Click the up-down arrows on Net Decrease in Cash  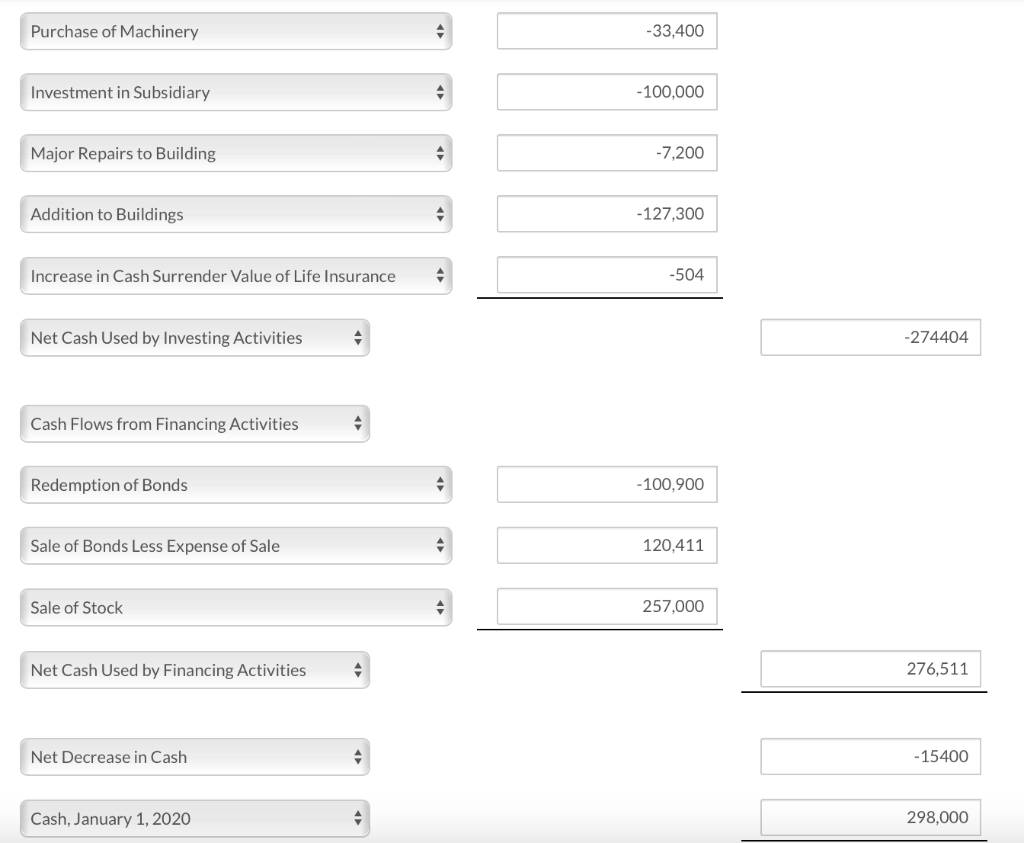coord(358,757)
